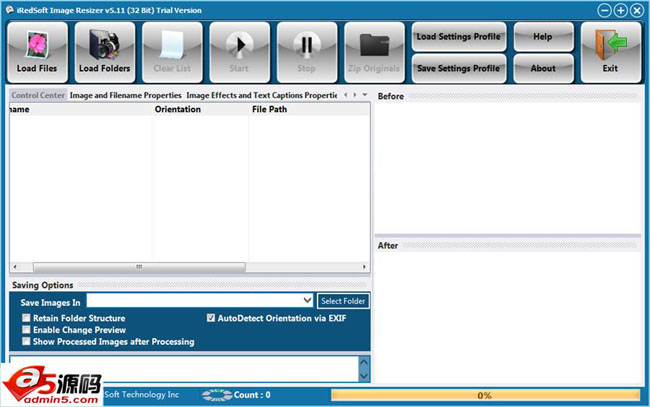This screenshot has height=407, width=650.
Task: Click the Load Files flower icon
Action: coord(37,45)
